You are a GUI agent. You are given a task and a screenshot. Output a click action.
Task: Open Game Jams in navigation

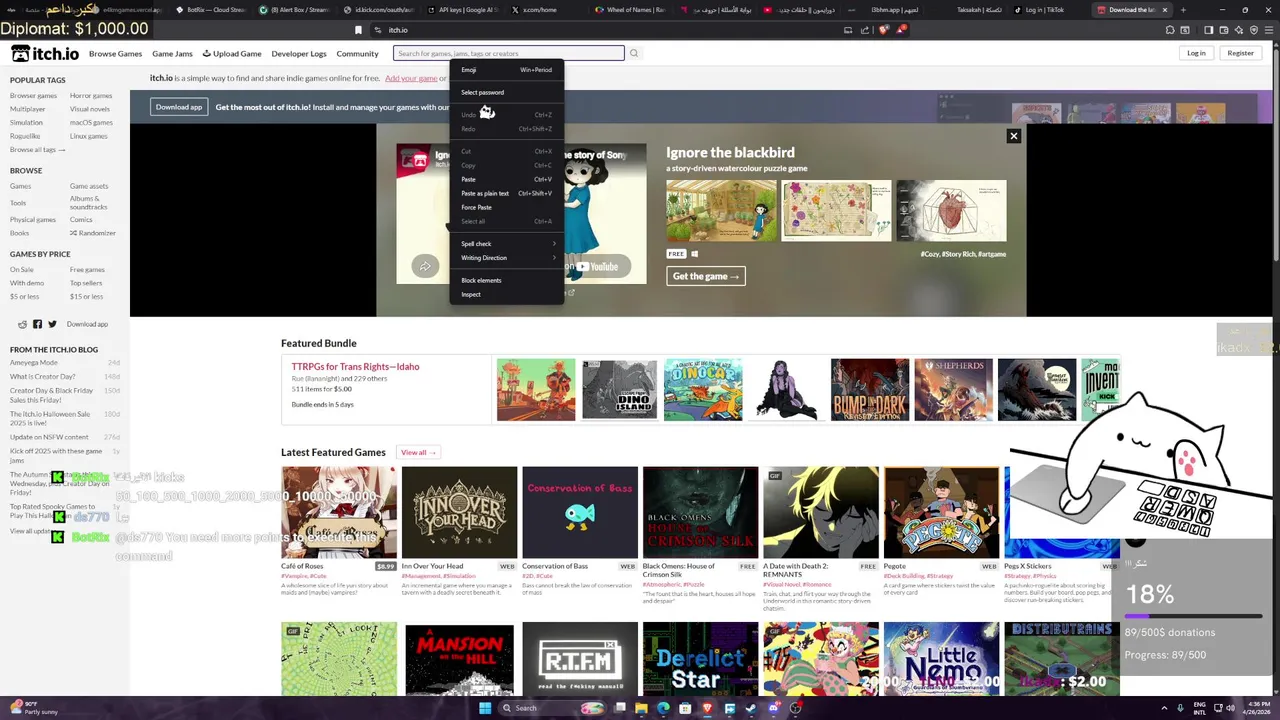(172, 53)
